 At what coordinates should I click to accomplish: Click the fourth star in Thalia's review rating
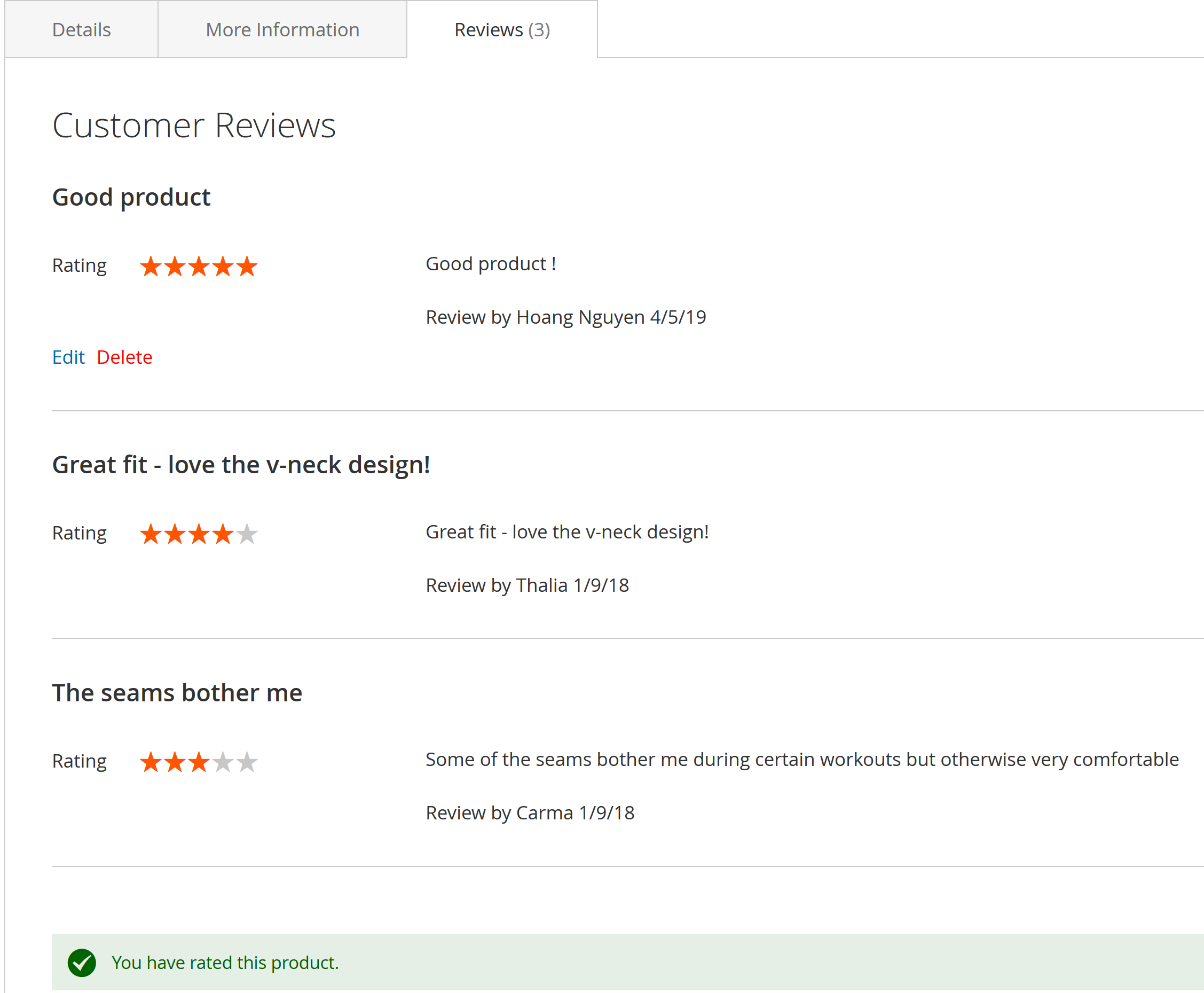(x=223, y=534)
